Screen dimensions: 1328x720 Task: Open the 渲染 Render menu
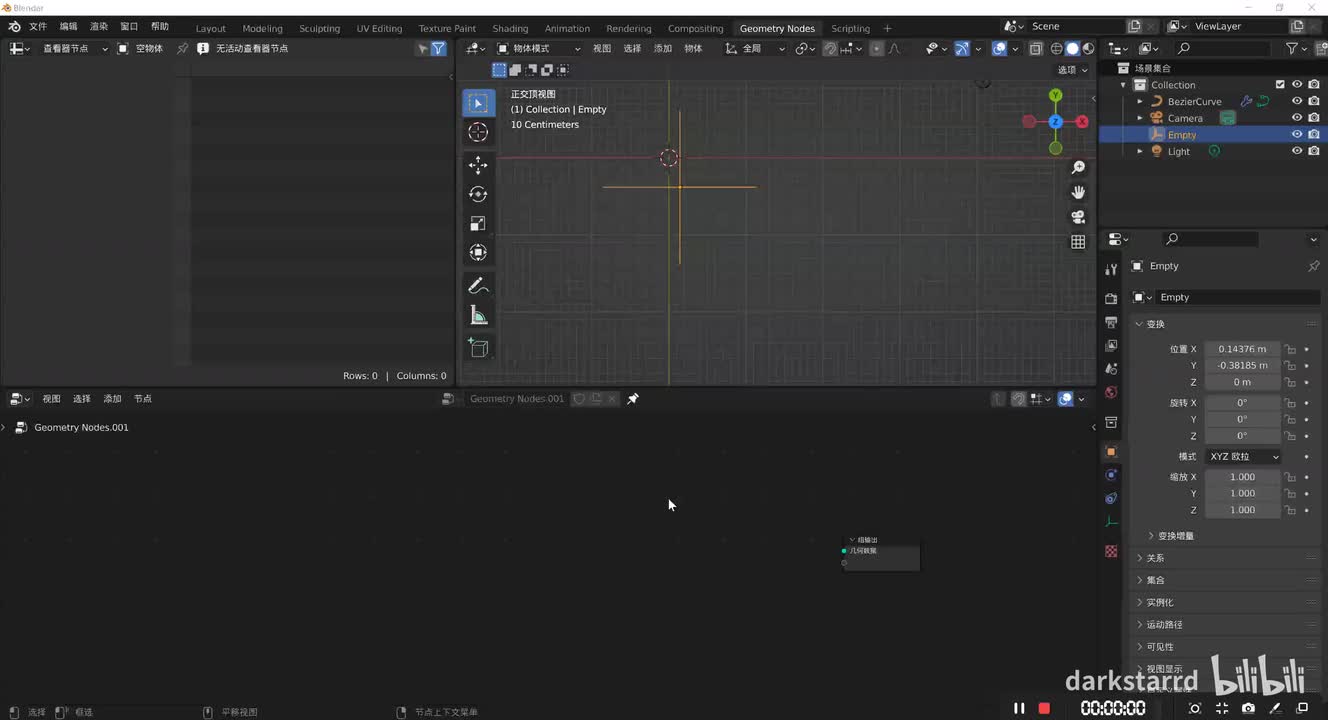pos(99,27)
